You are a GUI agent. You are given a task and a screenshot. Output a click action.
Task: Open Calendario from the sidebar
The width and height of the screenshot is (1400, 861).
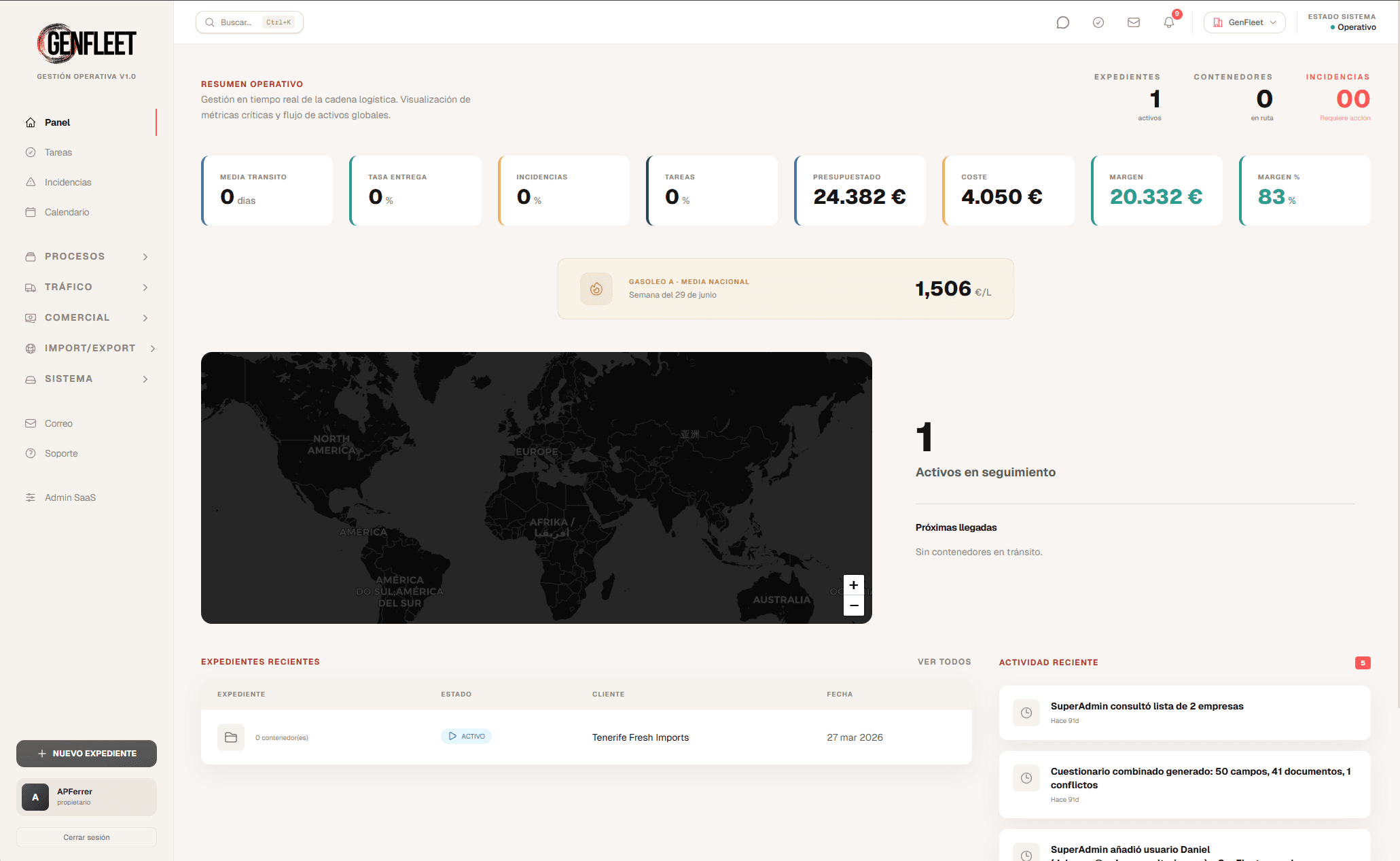click(86, 212)
